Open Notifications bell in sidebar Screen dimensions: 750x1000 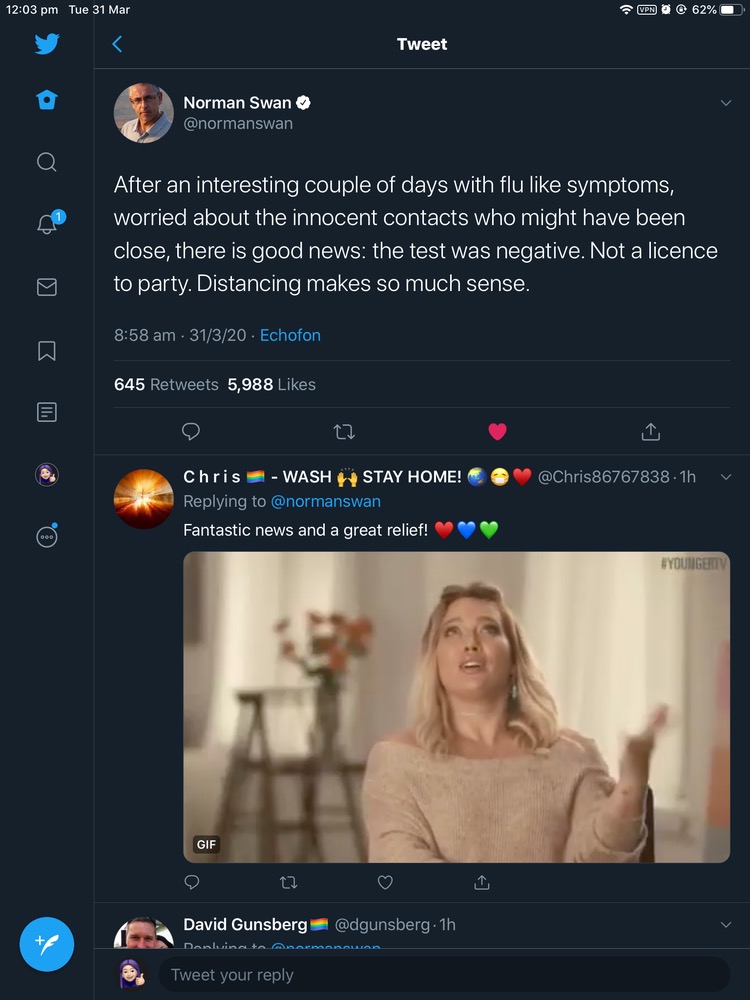click(x=47, y=225)
